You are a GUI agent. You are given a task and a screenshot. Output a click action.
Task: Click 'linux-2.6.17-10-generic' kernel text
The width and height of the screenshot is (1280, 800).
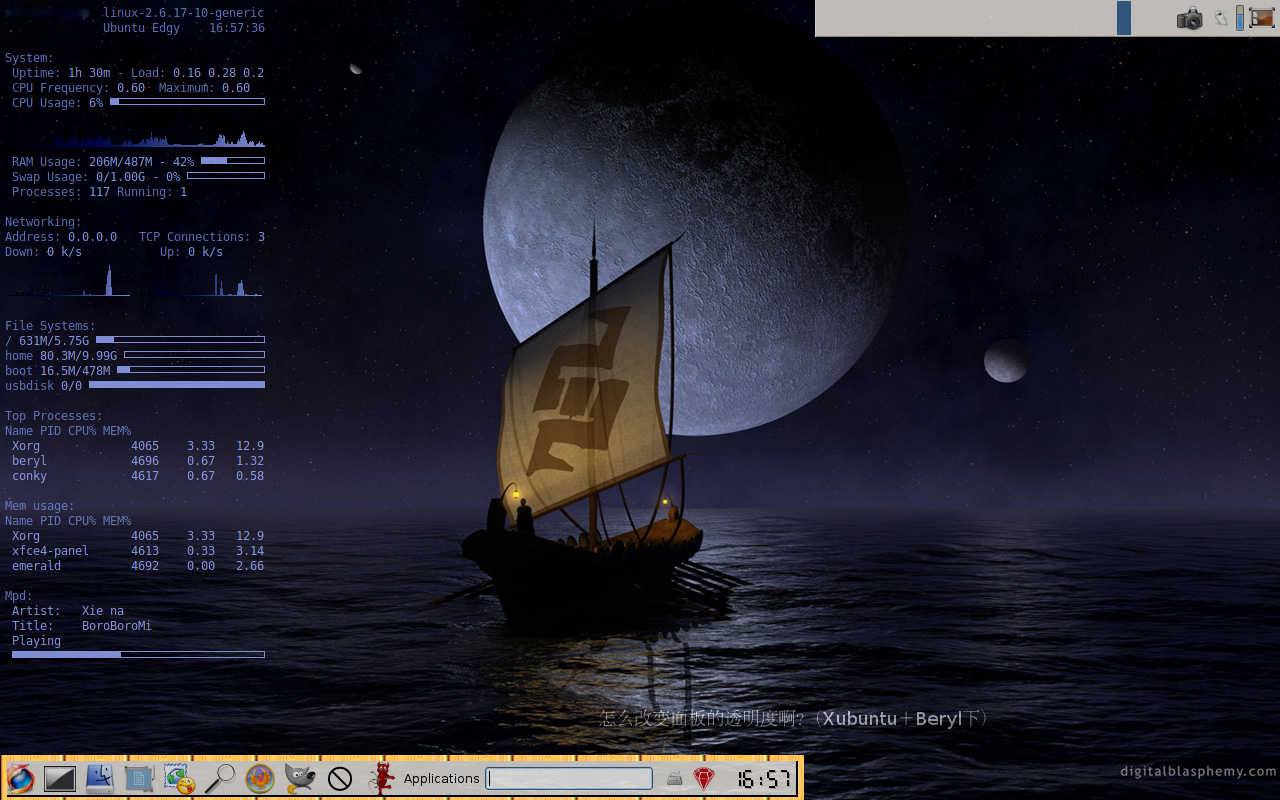[184, 13]
